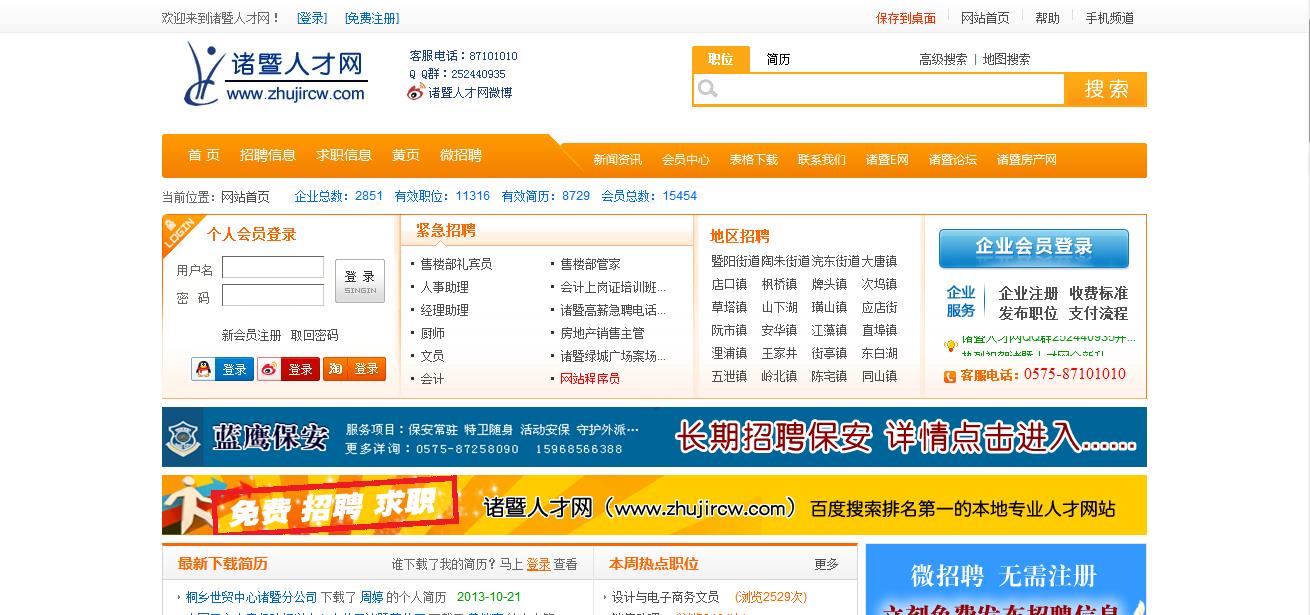Open the 售楼部礼宾员 job listing
The height and width of the screenshot is (615, 1310).
tap(456, 264)
